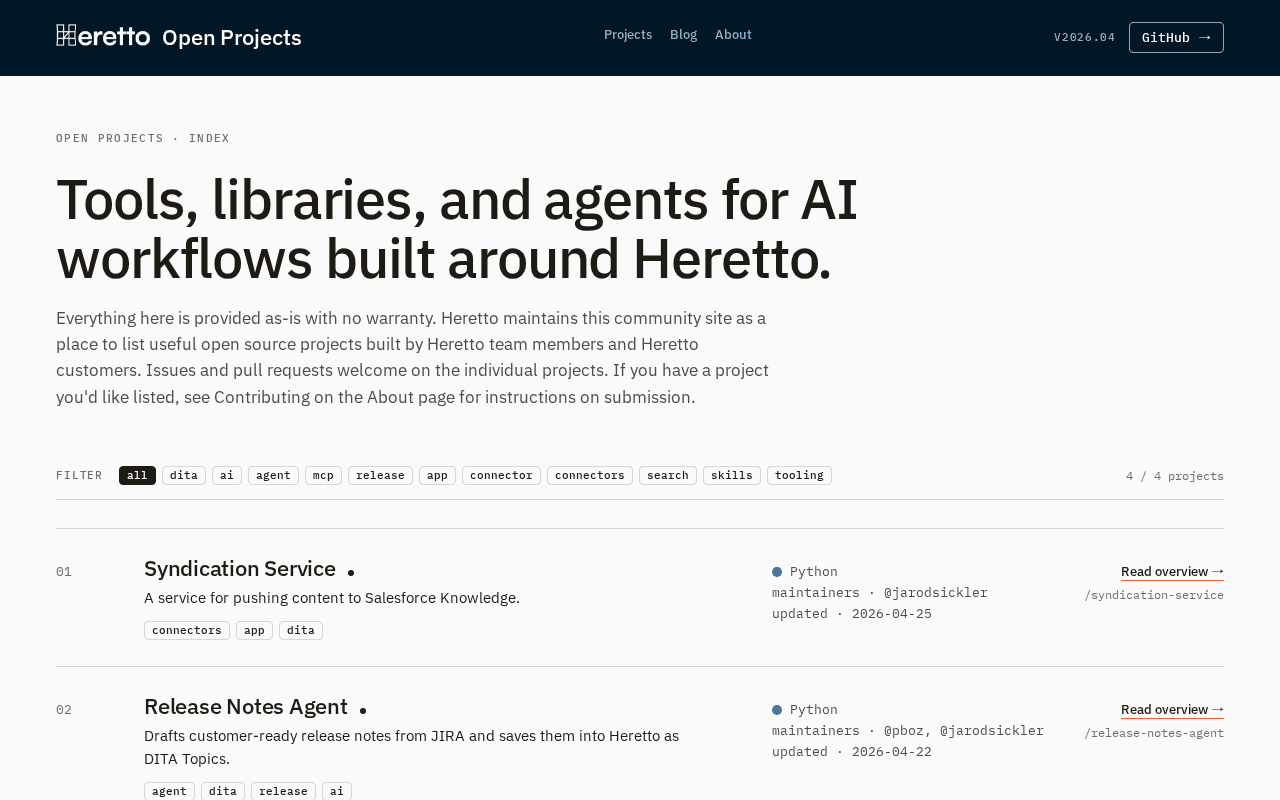Click the 'V2026.04' version label
The height and width of the screenshot is (800, 1280).
click(x=1084, y=37)
